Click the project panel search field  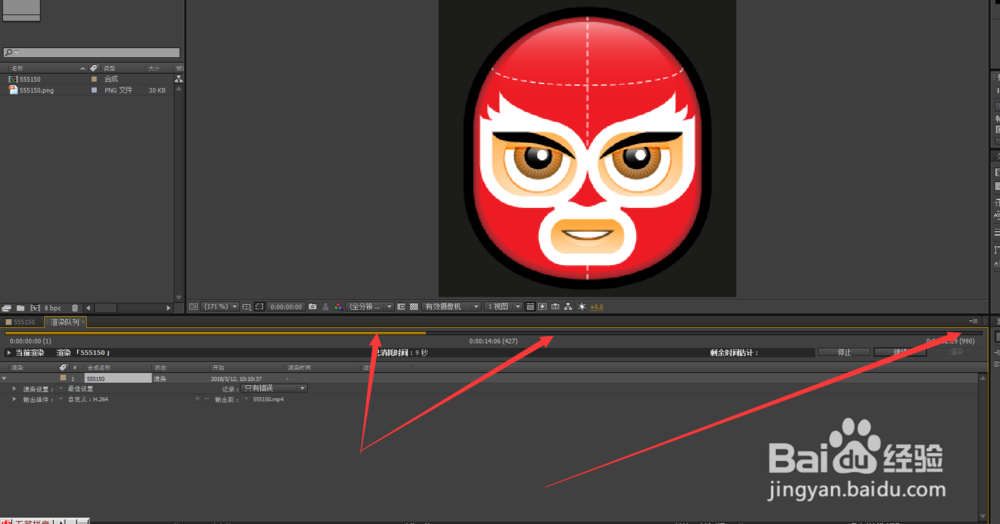pyautogui.click(x=91, y=52)
